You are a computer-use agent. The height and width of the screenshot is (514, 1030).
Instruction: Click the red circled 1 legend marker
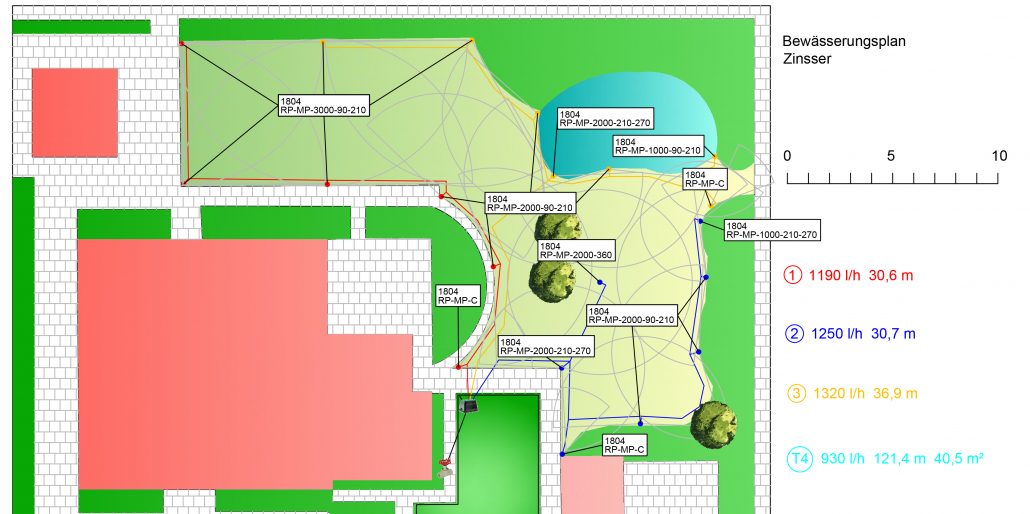(795, 275)
